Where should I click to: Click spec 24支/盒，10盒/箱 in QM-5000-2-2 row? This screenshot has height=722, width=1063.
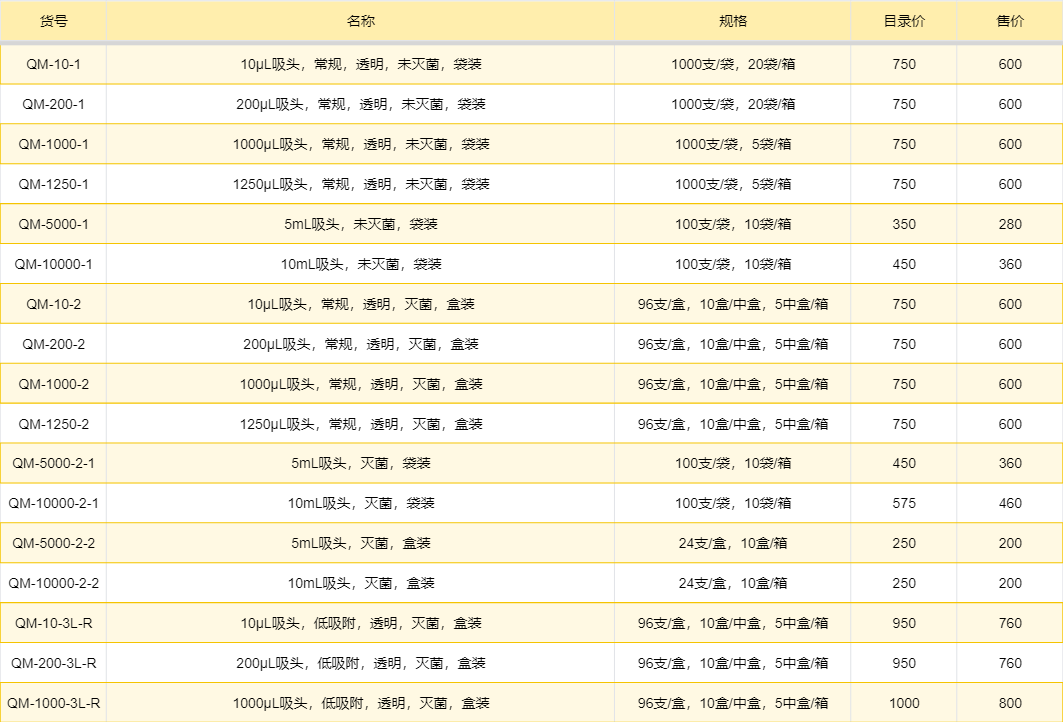click(733, 544)
